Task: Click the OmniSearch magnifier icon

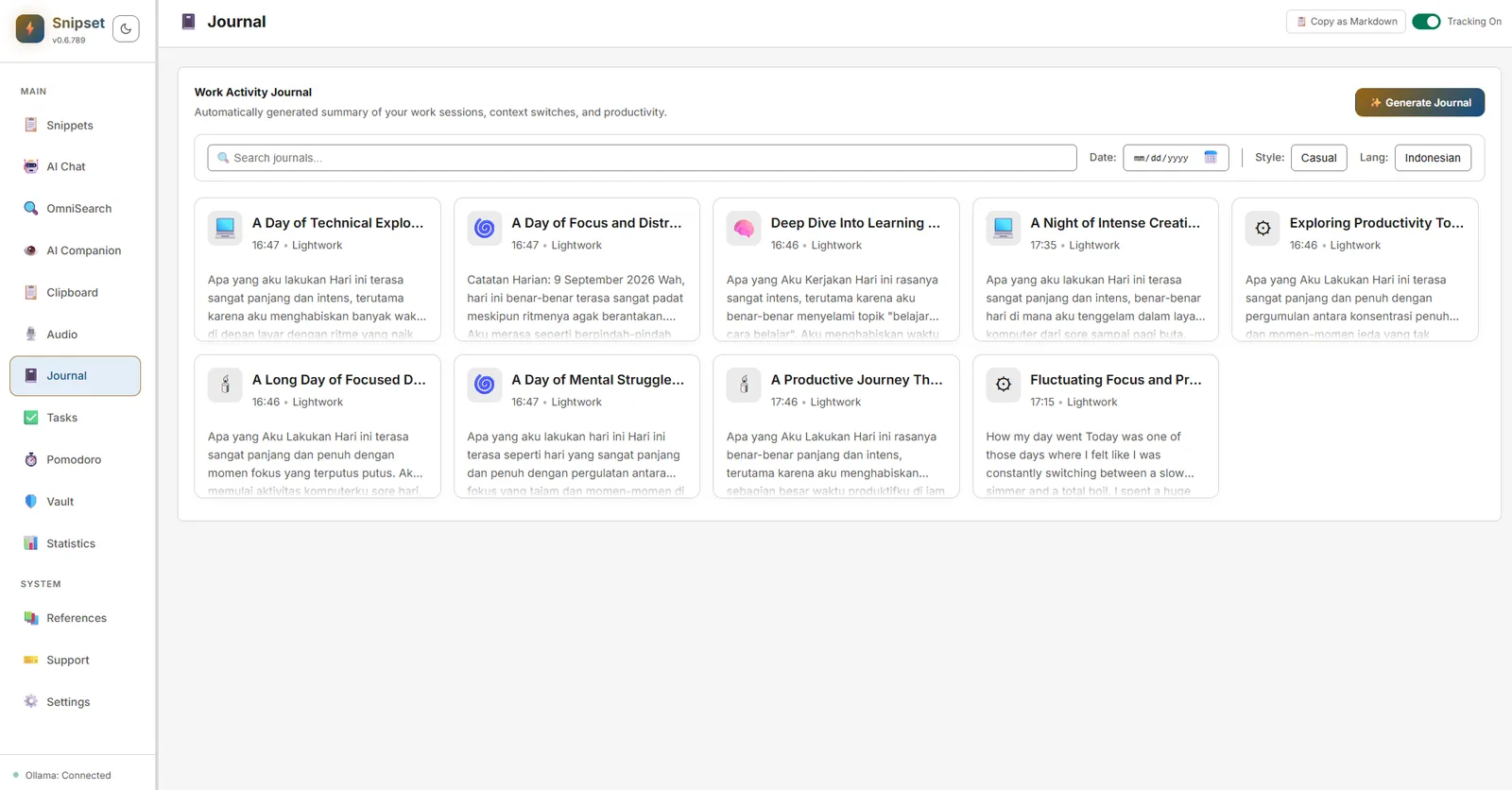Action: pyautogui.click(x=31, y=208)
